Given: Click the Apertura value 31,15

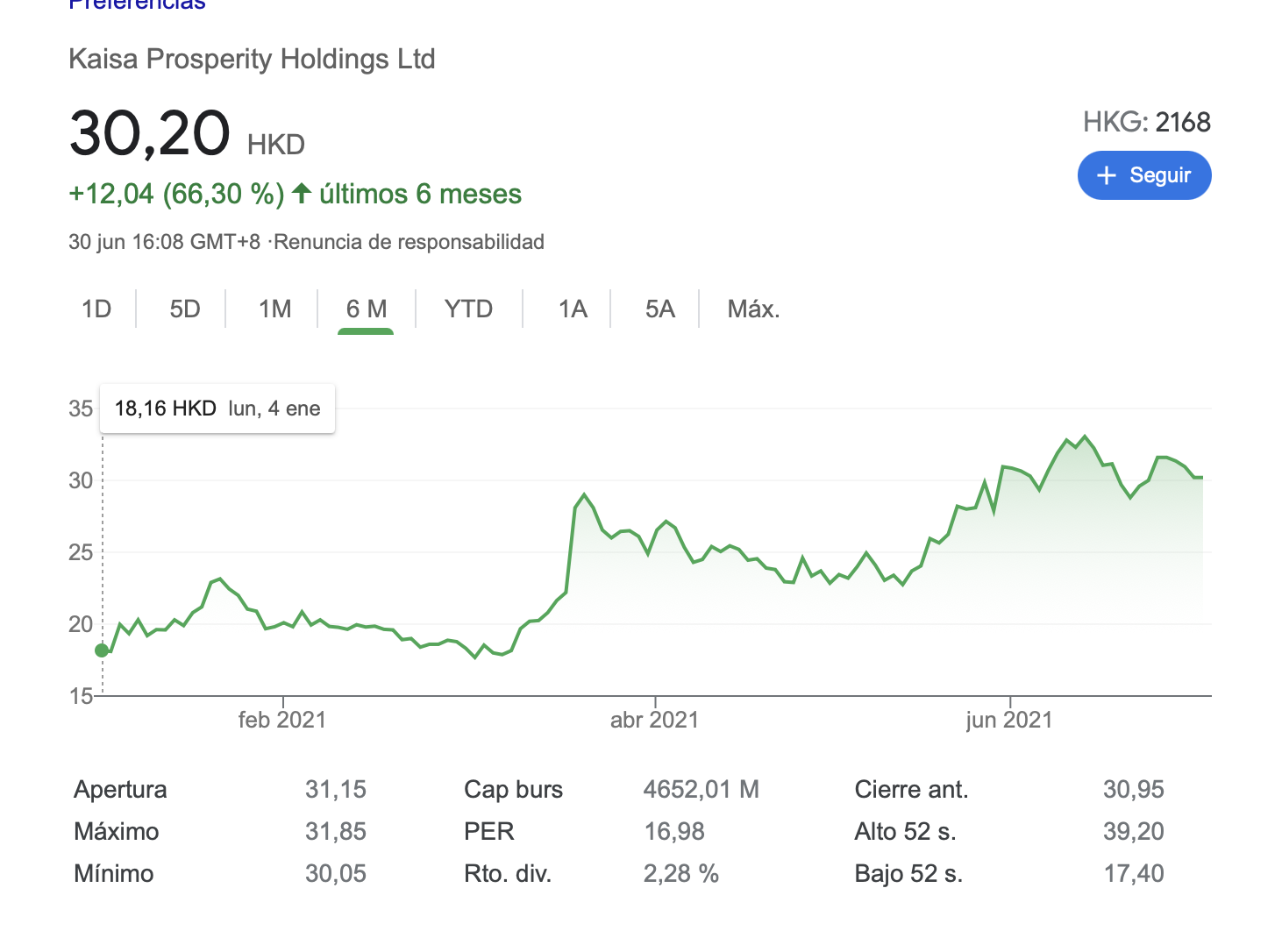Looking at the screenshot, I should pos(336,790).
